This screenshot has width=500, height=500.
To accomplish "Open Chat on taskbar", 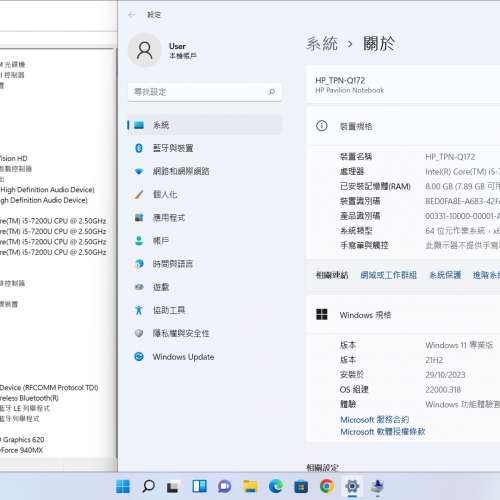I will 225,486.
